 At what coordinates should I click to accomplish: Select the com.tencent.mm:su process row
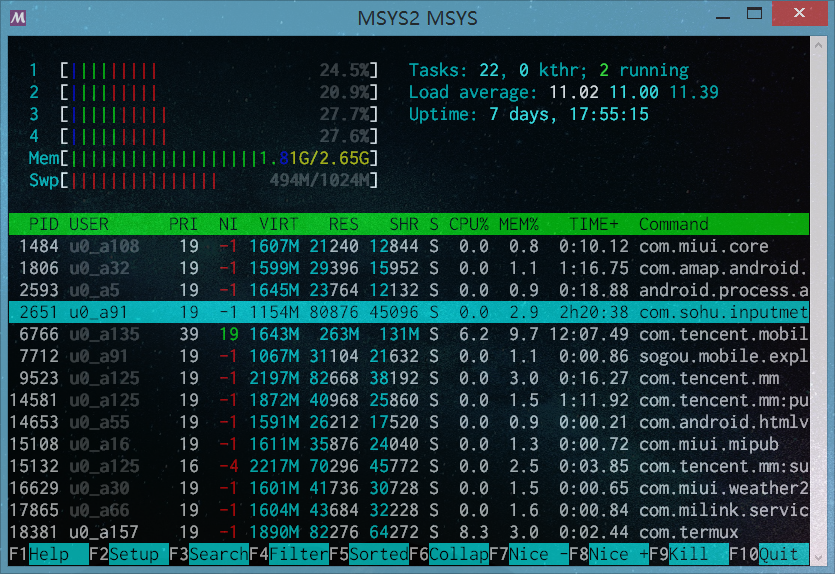pyautogui.click(x=409, y=466)
